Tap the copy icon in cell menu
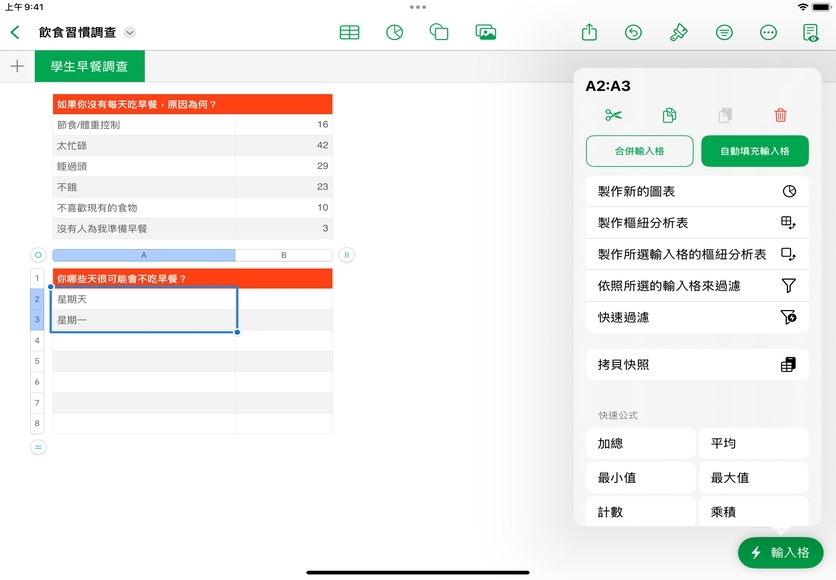The width and height of the screenshot is (836, 580). coord(669,116)
